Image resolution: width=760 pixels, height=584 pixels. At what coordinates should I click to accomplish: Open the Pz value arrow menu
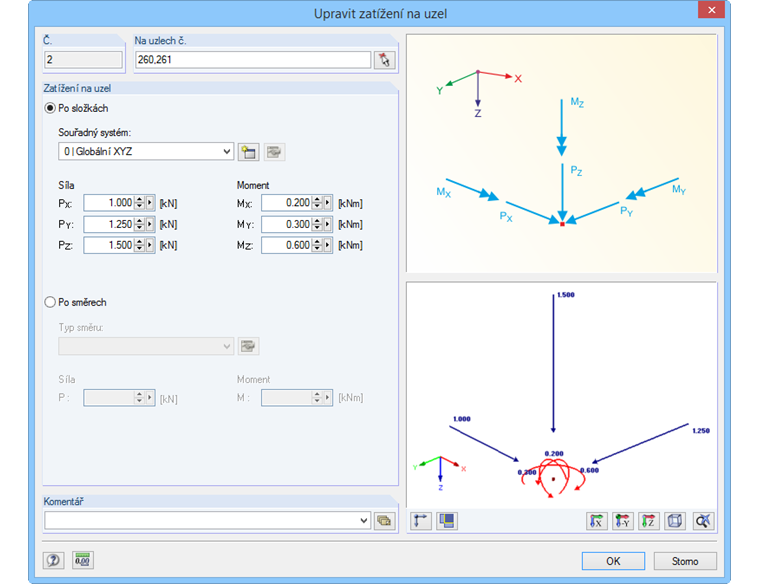click(150, 245)
